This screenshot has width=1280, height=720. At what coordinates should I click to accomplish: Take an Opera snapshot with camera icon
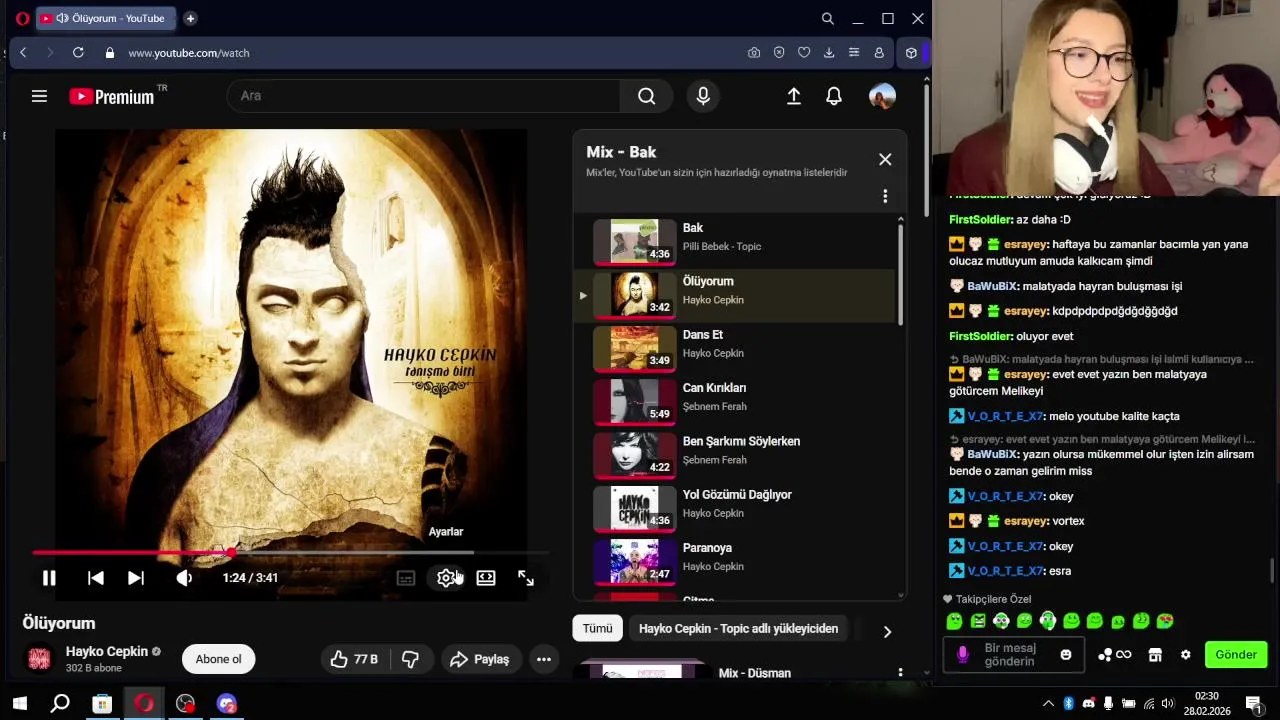(x=754, y=53)
